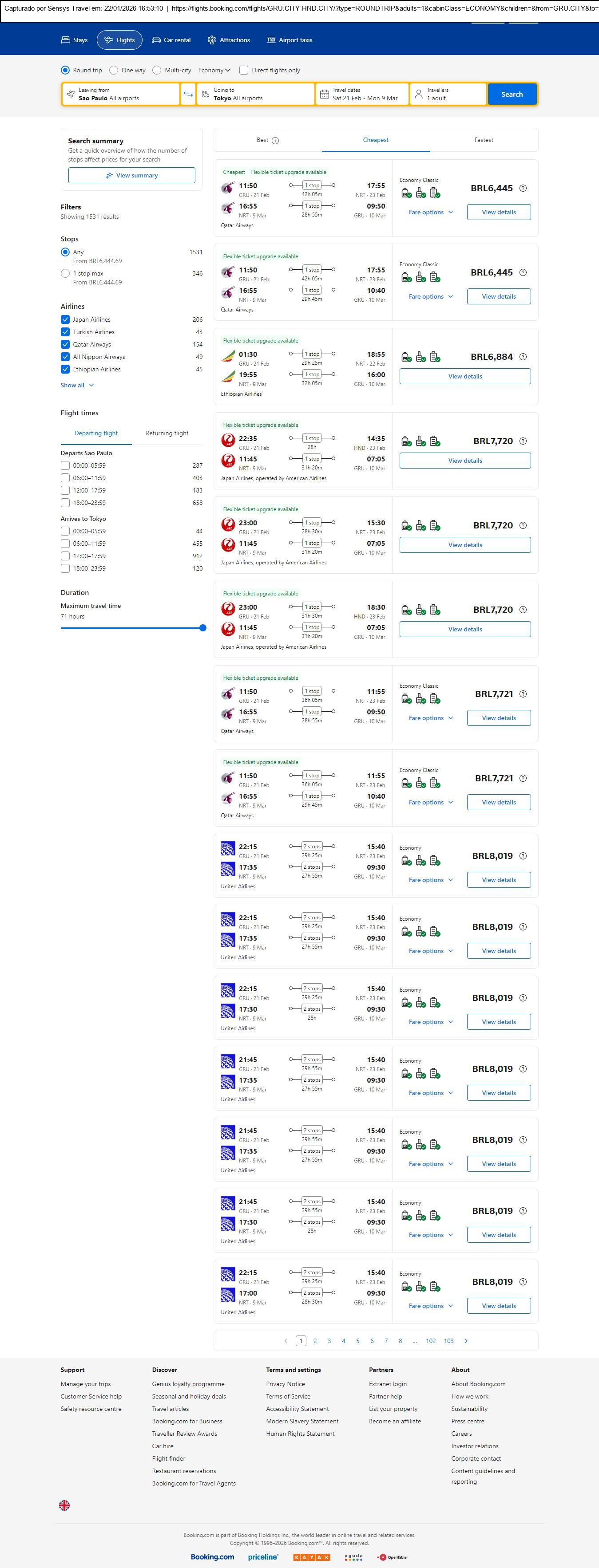Select the One way radio button
Viewport: 599px width, 1568px height.
pyautogui.click(x=114, y=71)
